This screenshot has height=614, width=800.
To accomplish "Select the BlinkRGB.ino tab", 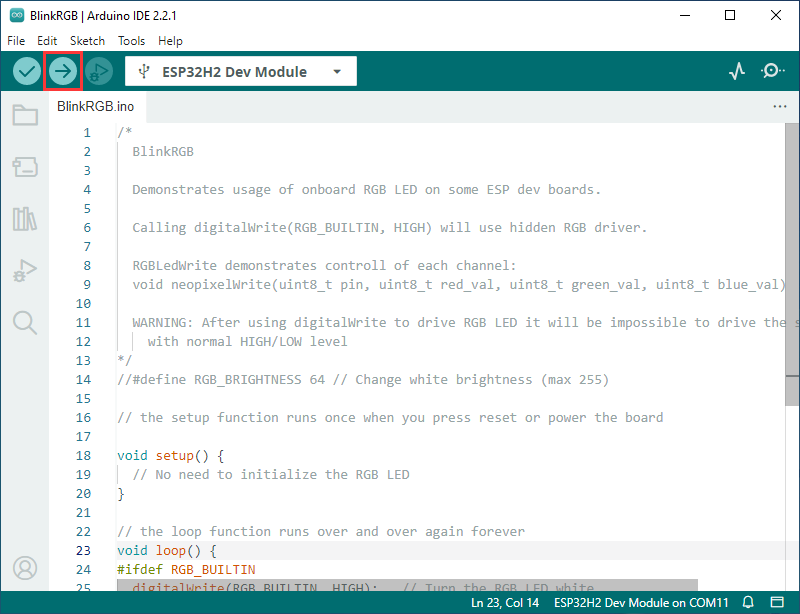I will [96, 106].
